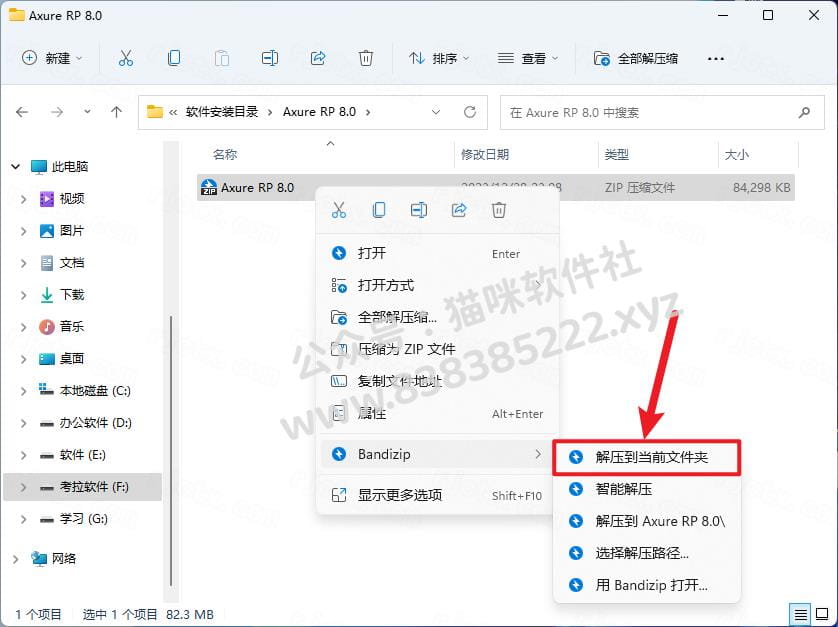Expand the address bar history dropdown
The height and width of the screenshot is (627, 838).
coord(436,112)
